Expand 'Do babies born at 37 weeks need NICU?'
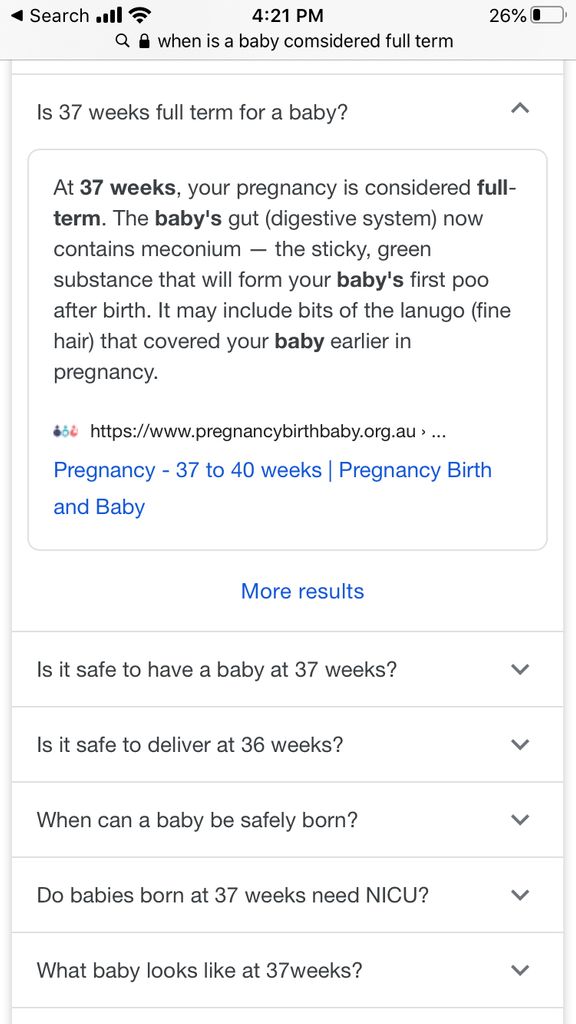This screenshot has height=1024, width=576. [x=519, y=895]
